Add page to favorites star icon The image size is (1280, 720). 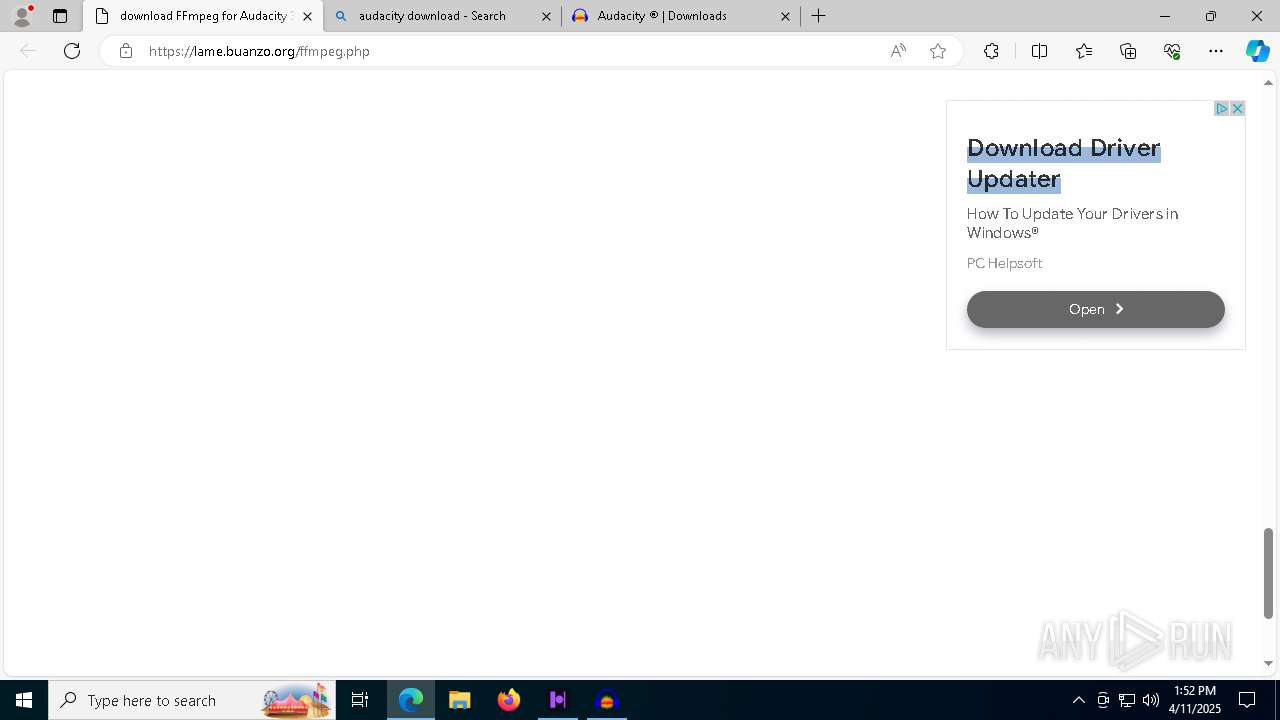coord(938,51)
